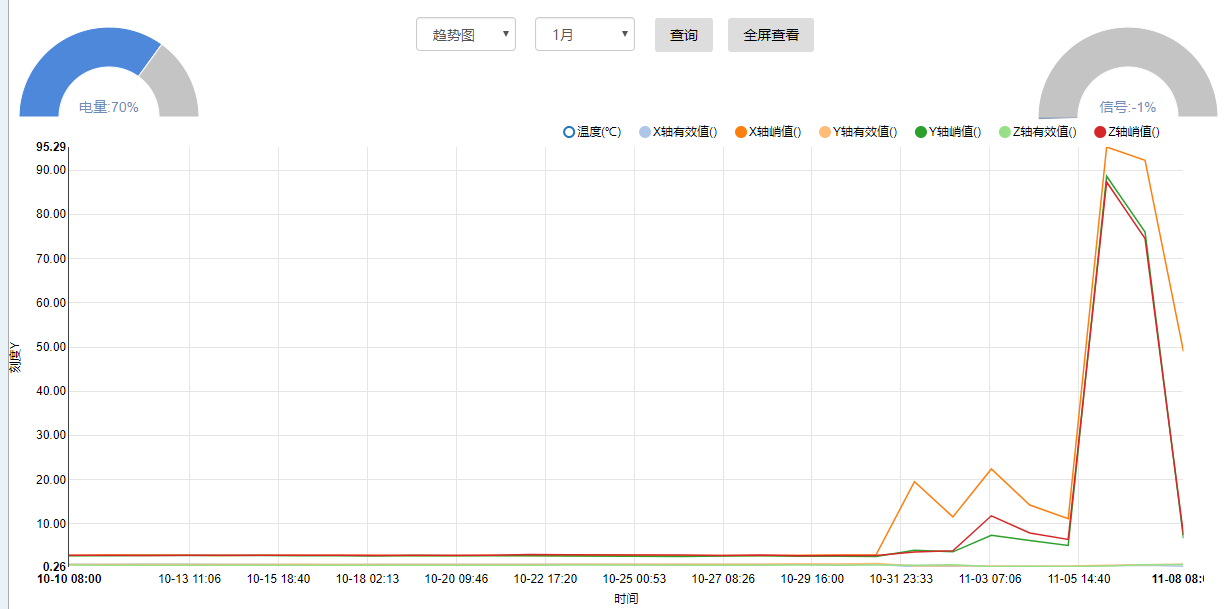
Task: Click the 60.00 Y-axis tick label
Action: coord(51,303)
